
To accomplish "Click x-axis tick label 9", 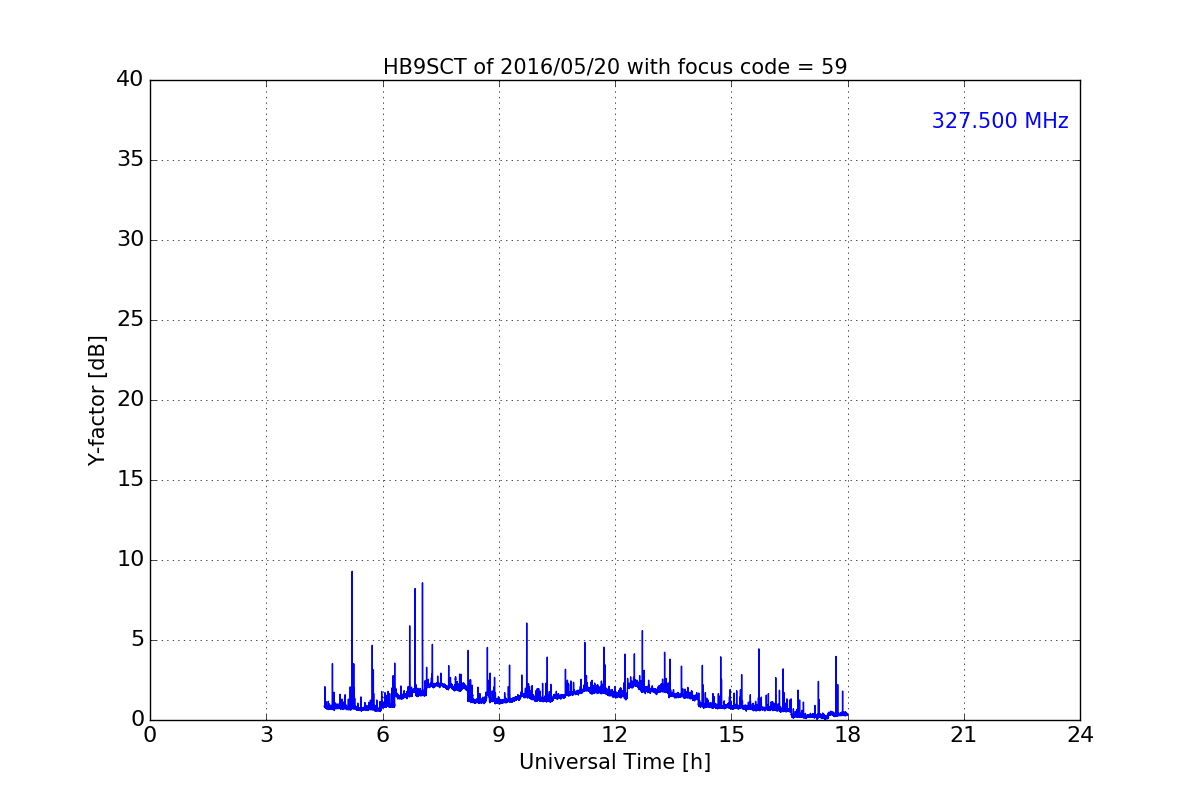I will 499,735.
